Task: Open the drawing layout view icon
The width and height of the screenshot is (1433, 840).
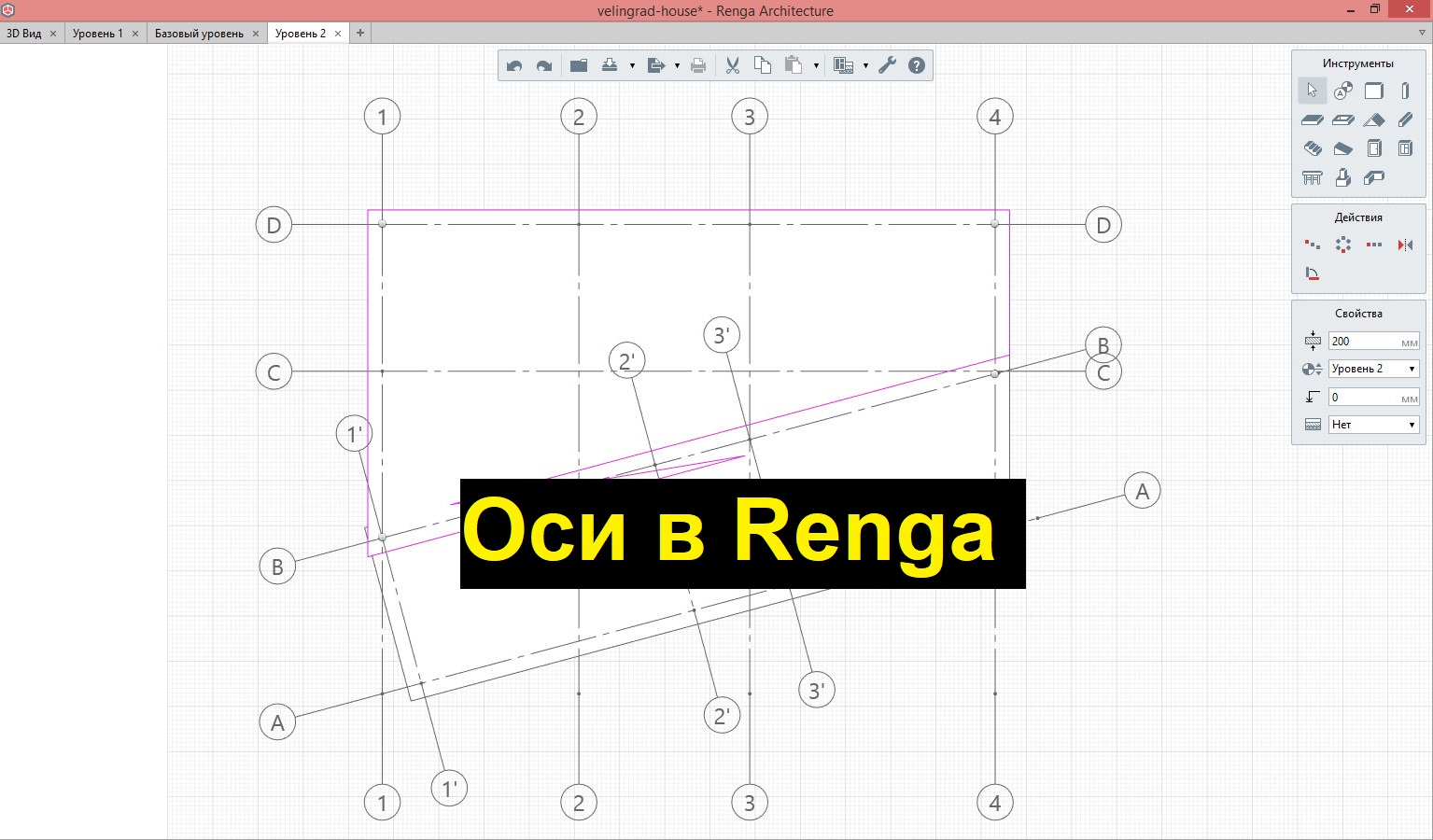Action: [x=844, y=65]
